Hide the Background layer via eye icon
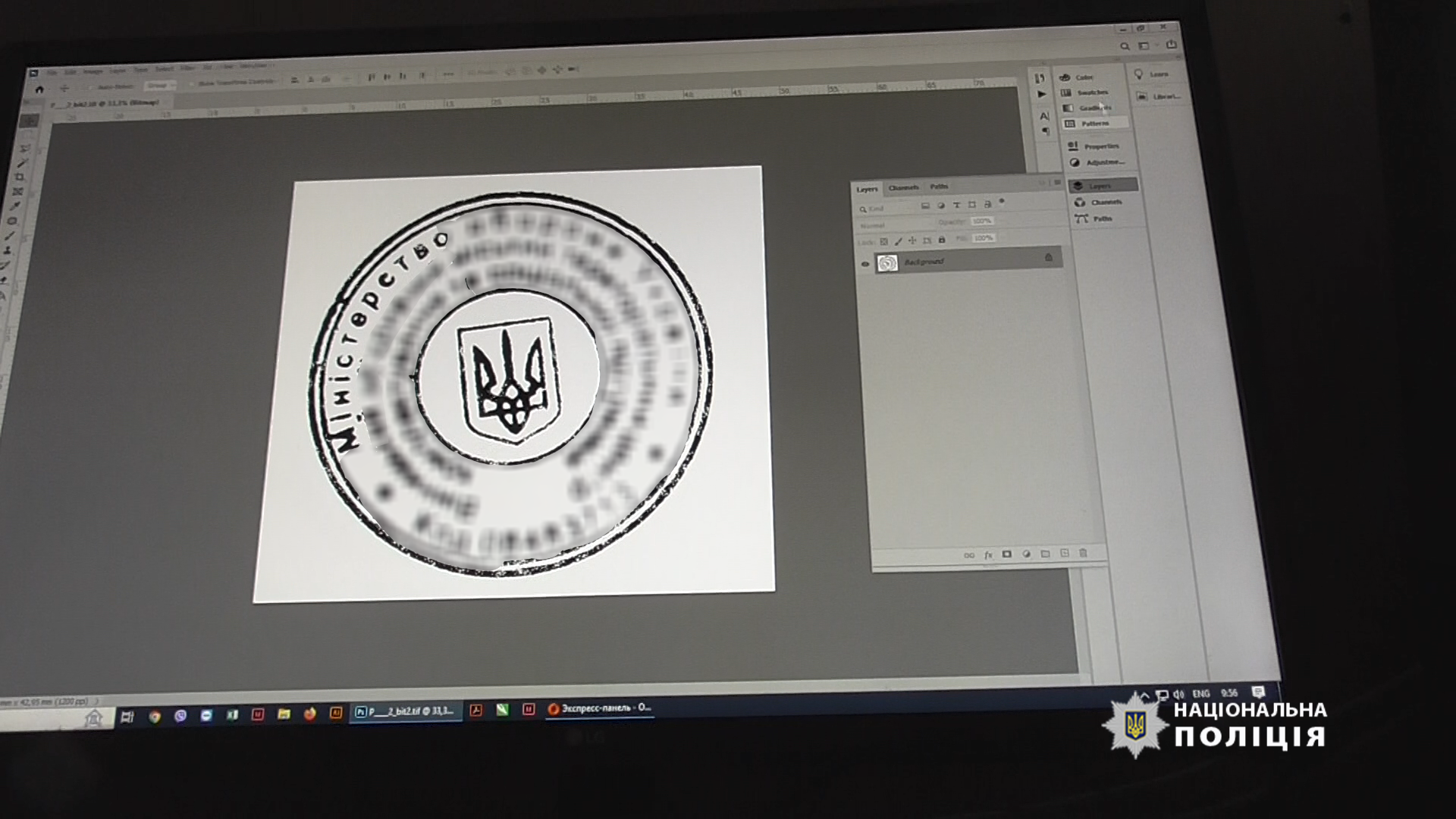Screen dimensions: 1456x819 (x=864, y=264)
